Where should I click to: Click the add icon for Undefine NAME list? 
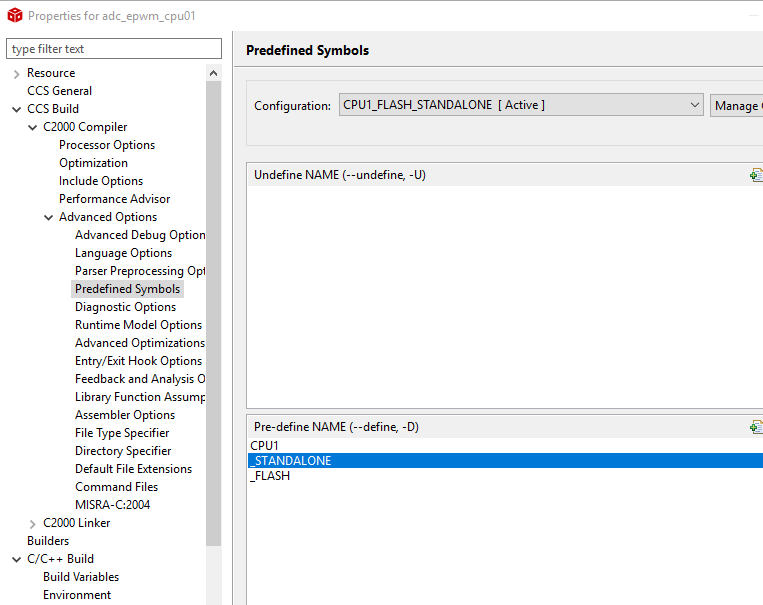pos(756,175)
